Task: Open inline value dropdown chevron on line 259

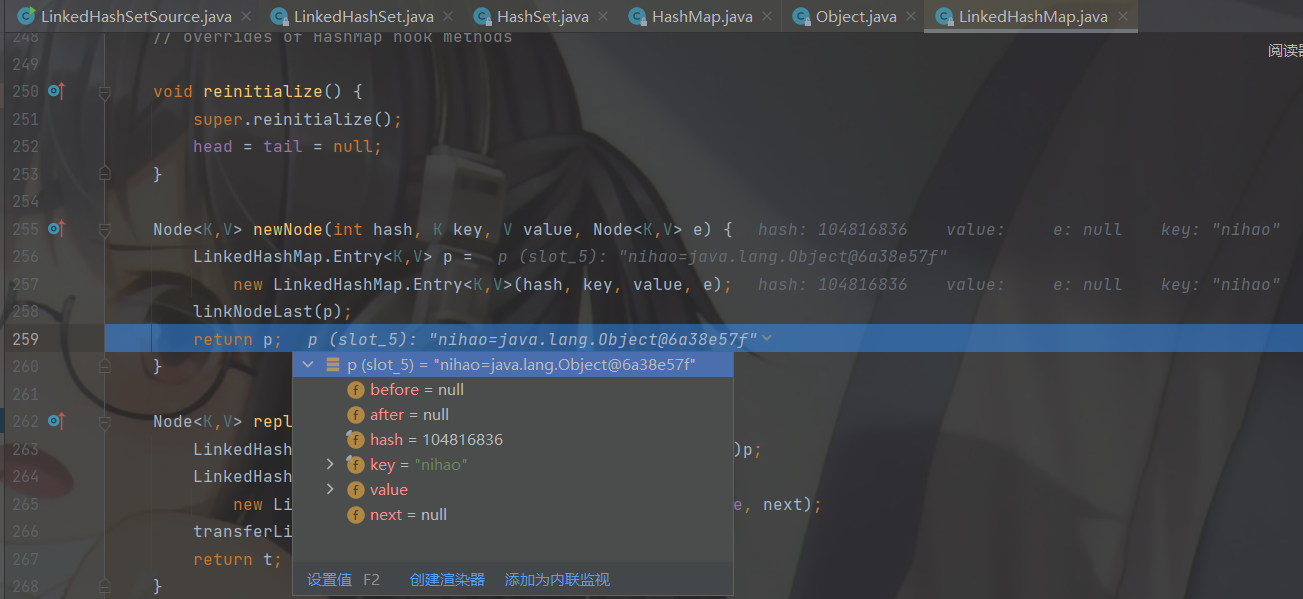Action: [767, 339]
